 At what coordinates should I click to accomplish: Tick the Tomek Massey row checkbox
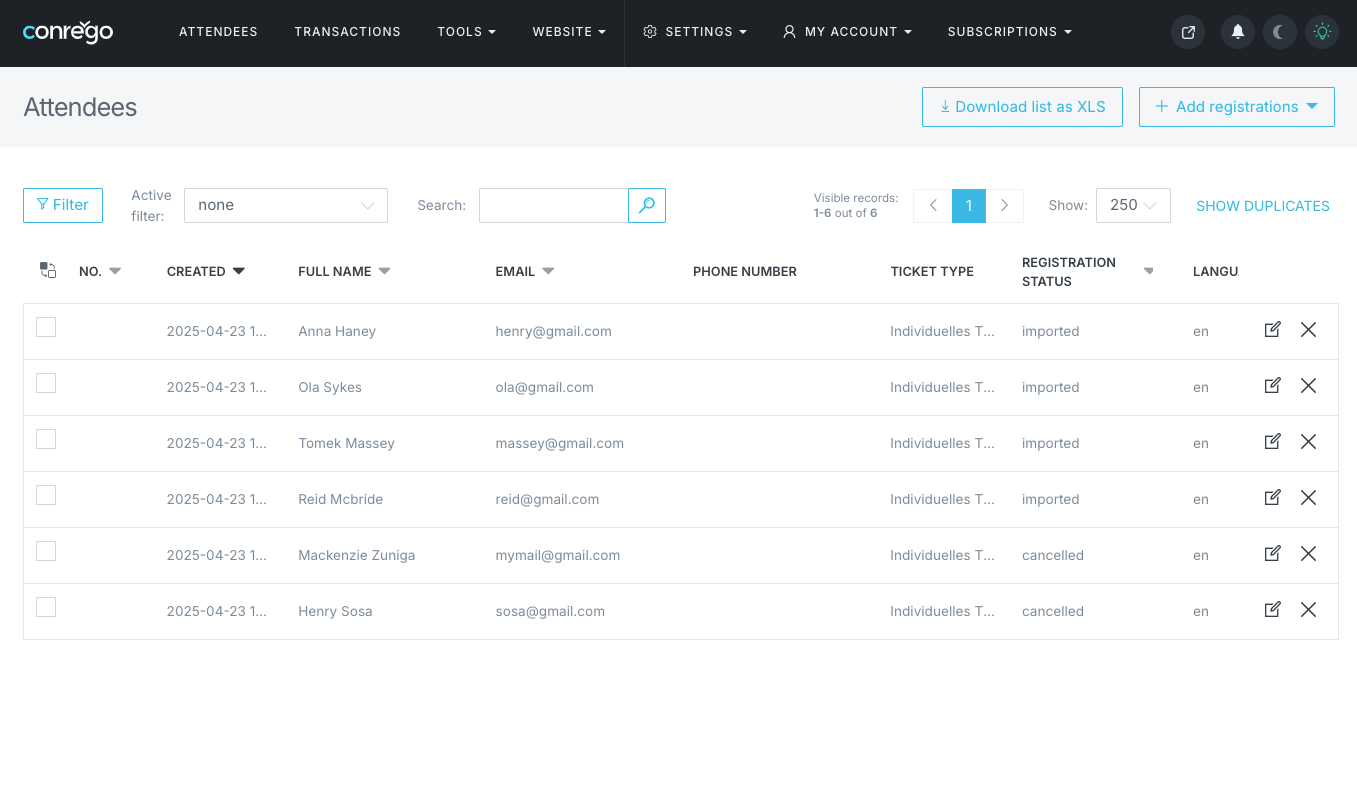[46, 439]
